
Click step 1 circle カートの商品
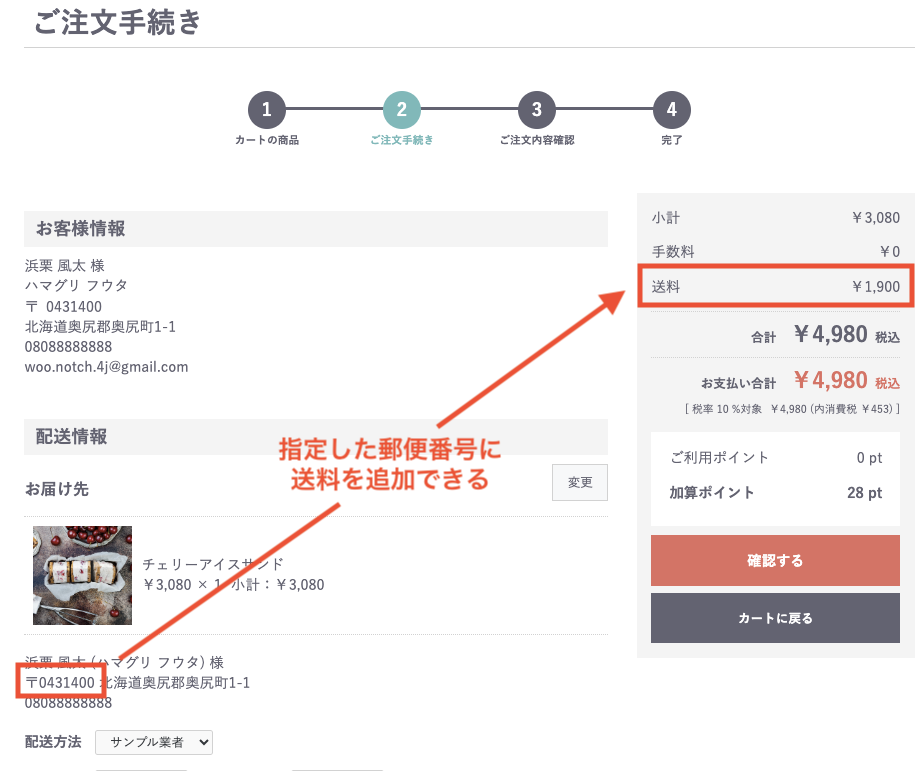266,110
